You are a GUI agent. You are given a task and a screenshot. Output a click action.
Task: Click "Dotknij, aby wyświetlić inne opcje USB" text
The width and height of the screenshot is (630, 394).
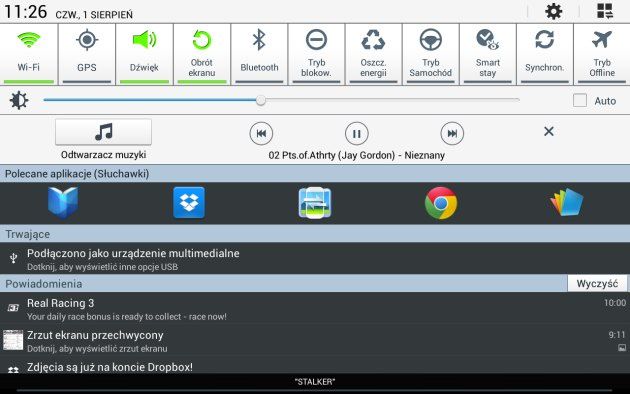point(102,267)
